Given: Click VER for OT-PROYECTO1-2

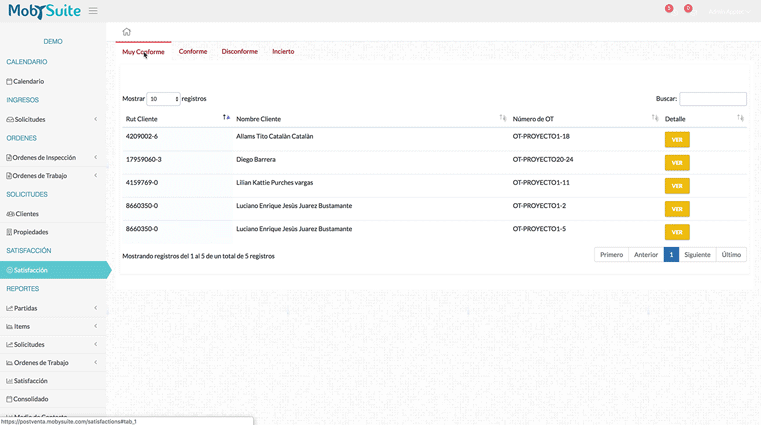Looking at the screenshot, I should point(677,209).
